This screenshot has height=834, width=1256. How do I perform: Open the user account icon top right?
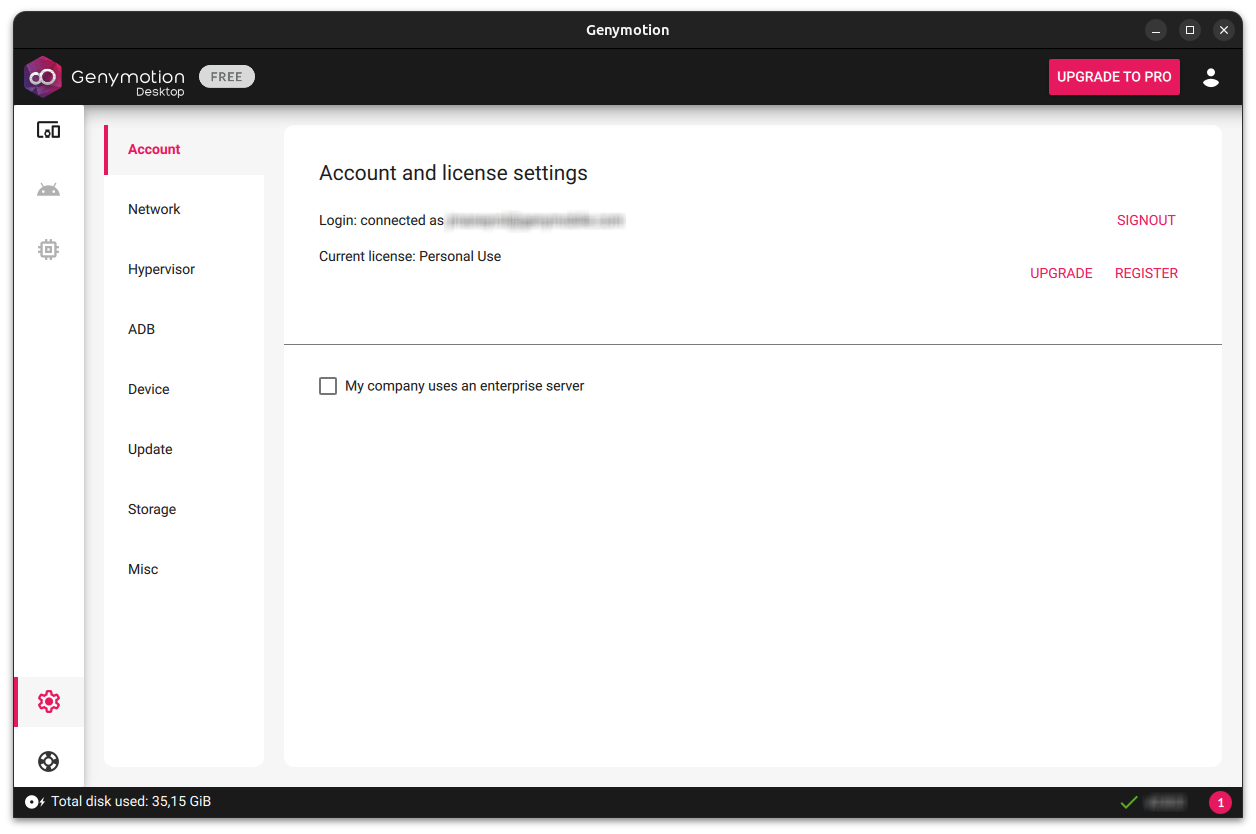click(x=1211, y=77)
